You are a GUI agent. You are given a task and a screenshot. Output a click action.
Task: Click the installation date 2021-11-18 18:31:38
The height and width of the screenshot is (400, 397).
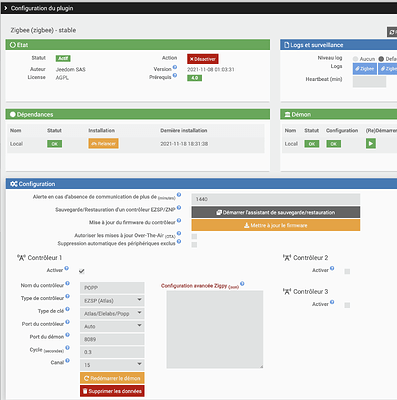(184, 144)
